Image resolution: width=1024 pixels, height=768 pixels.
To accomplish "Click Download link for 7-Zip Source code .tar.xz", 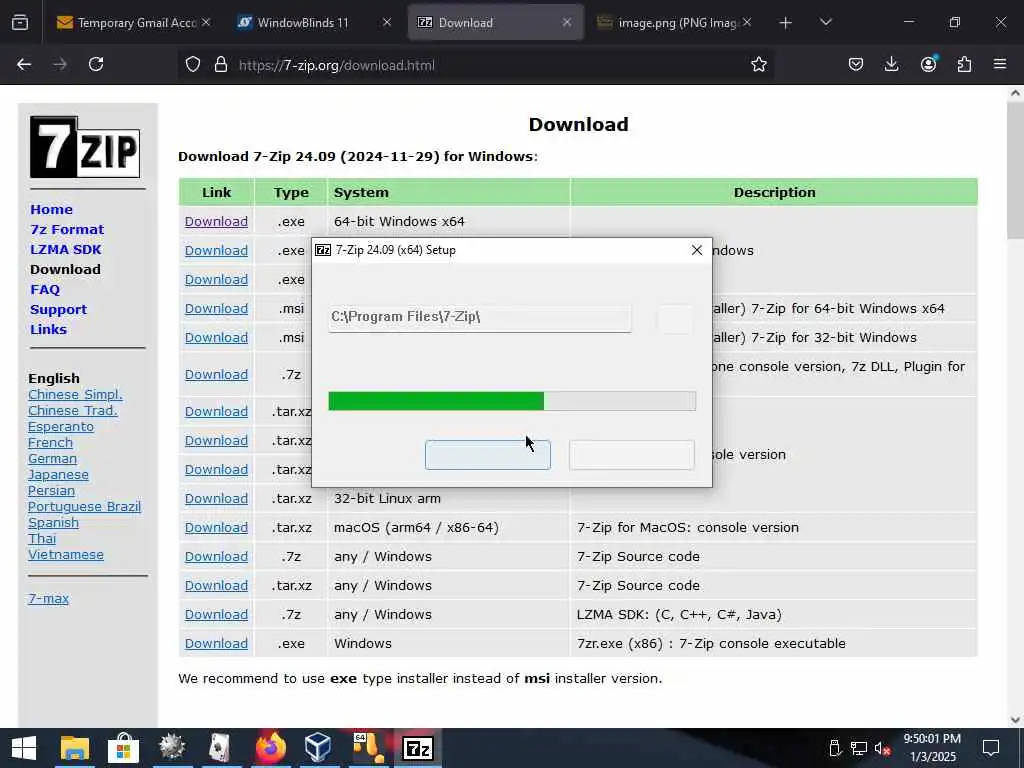I will click(x=216, y=585).
